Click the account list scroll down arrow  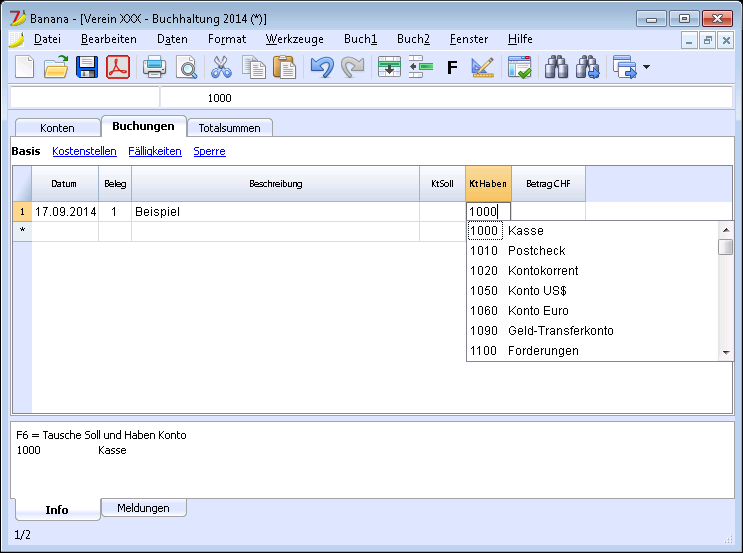tap(726, 353)
